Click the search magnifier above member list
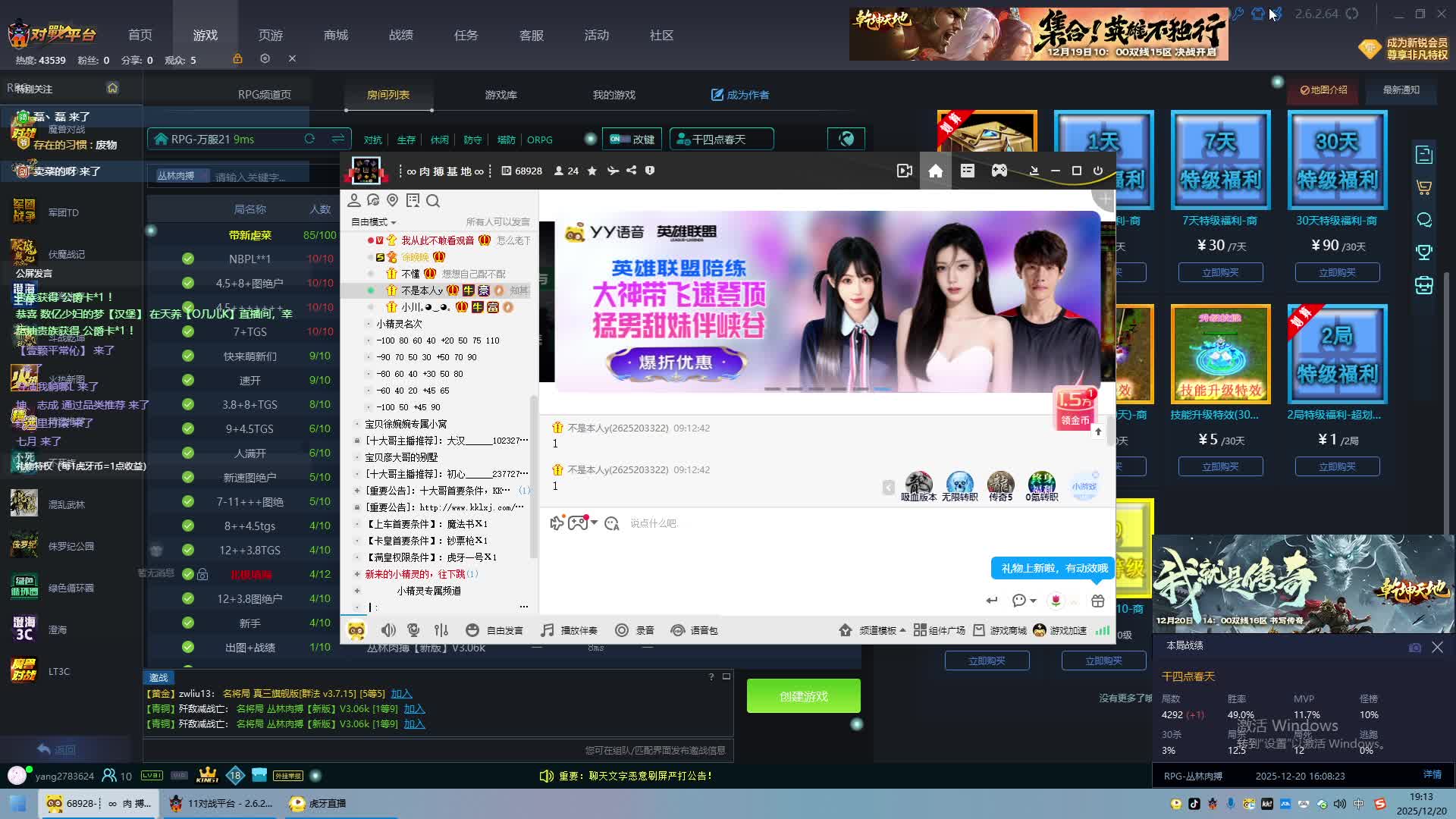Image resolution: width=1456 pixels, height=819 pixels. [433, 201]
